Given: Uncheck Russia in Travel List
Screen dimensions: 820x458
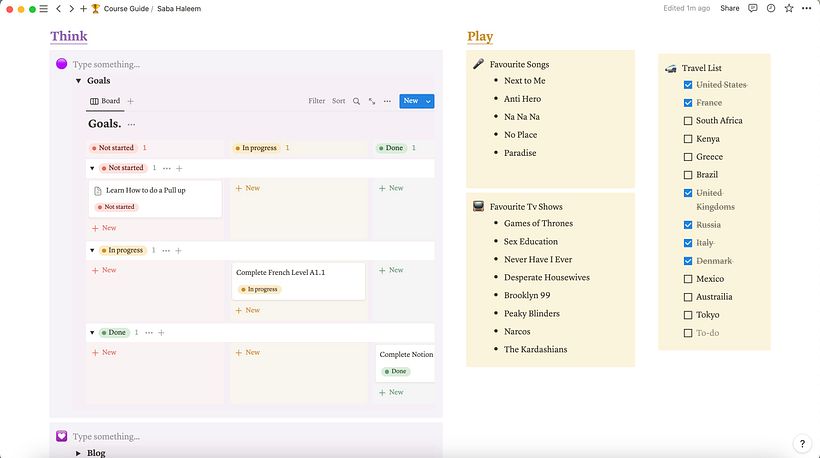Looking at the screenshot, I should click(x=688, y=225).
